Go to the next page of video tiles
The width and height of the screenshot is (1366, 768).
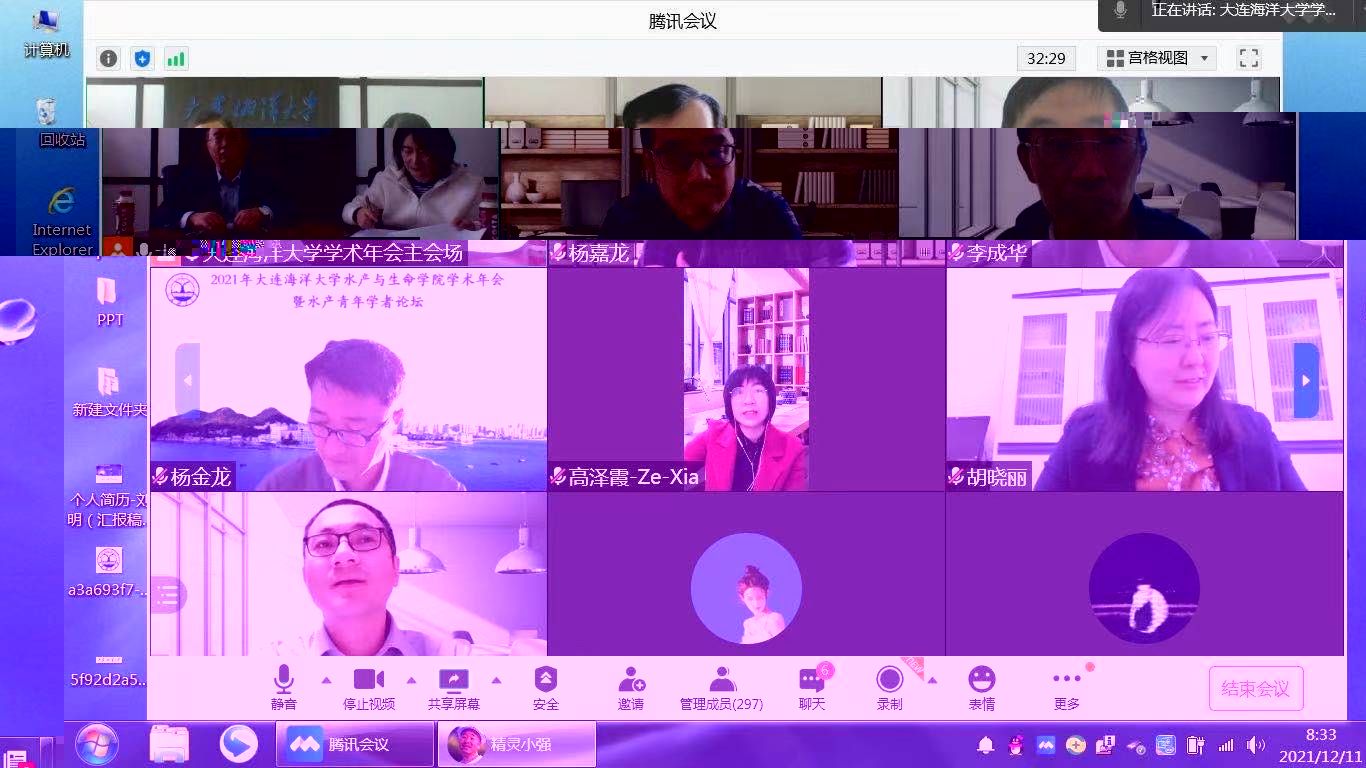(x=1306, y=380)
